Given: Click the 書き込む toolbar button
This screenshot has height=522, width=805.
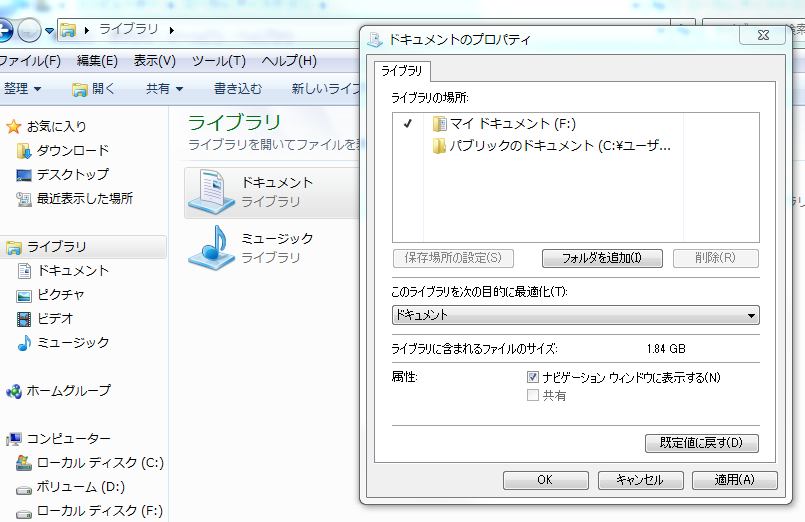Looking at the screenshot, I should pos(238,88).
